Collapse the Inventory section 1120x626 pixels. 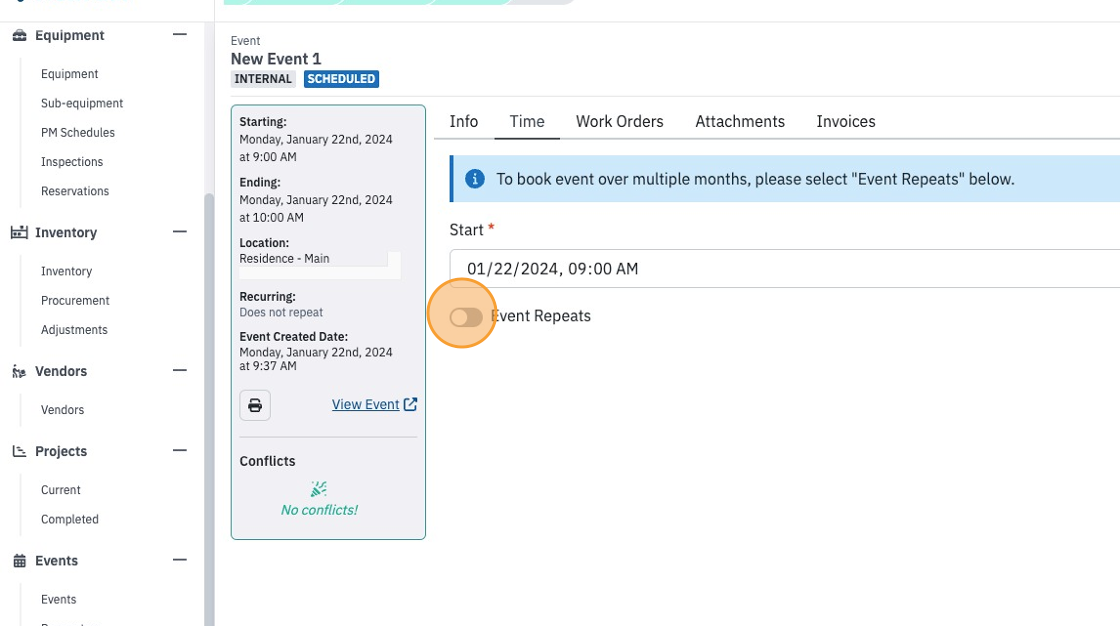tap(180, 232)
